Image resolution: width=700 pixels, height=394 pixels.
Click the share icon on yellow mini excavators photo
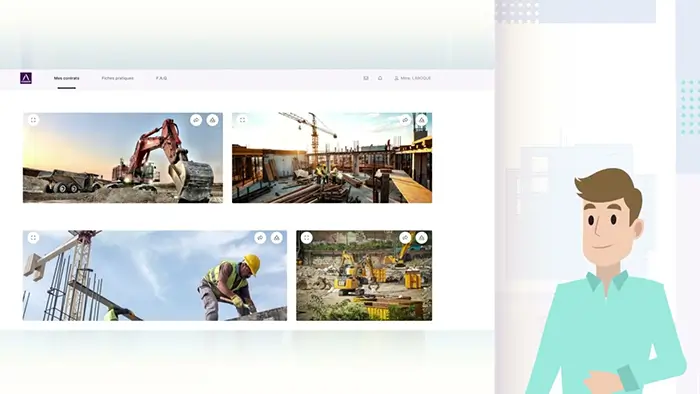point(405,238)
